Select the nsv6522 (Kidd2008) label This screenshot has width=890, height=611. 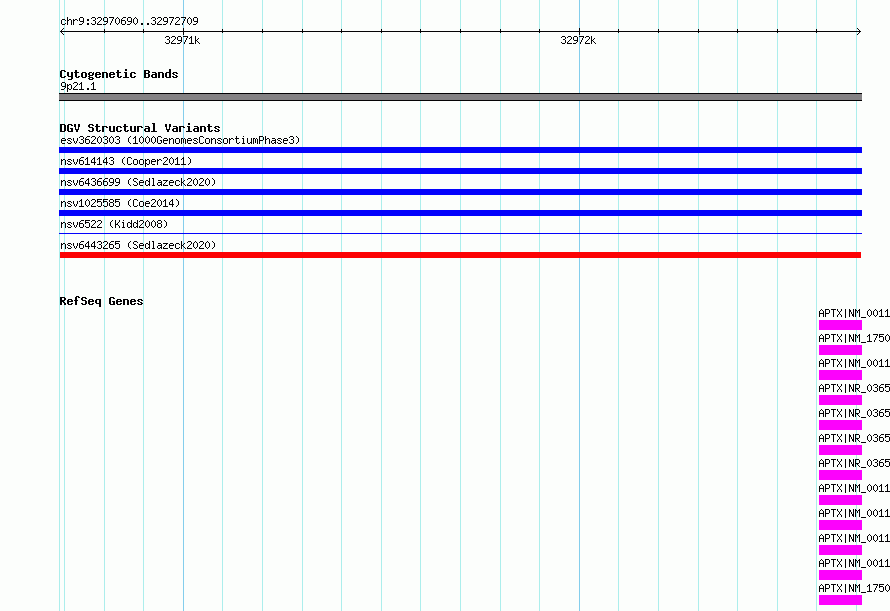pos(114,224)
